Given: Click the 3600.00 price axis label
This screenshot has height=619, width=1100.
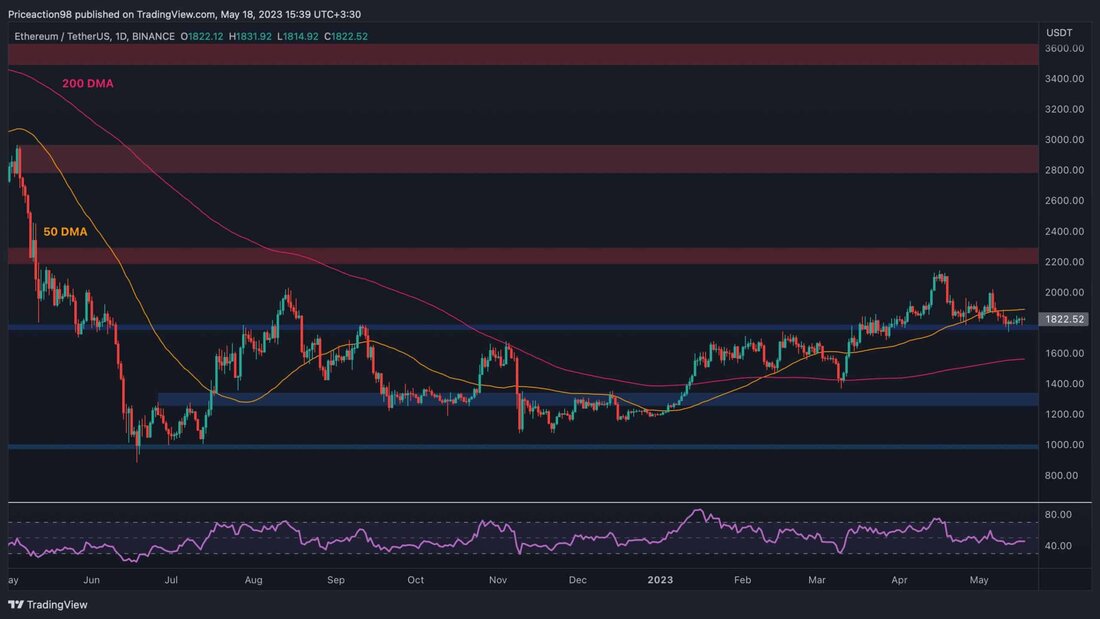Looking at the screenshot, I should 1064,48.
